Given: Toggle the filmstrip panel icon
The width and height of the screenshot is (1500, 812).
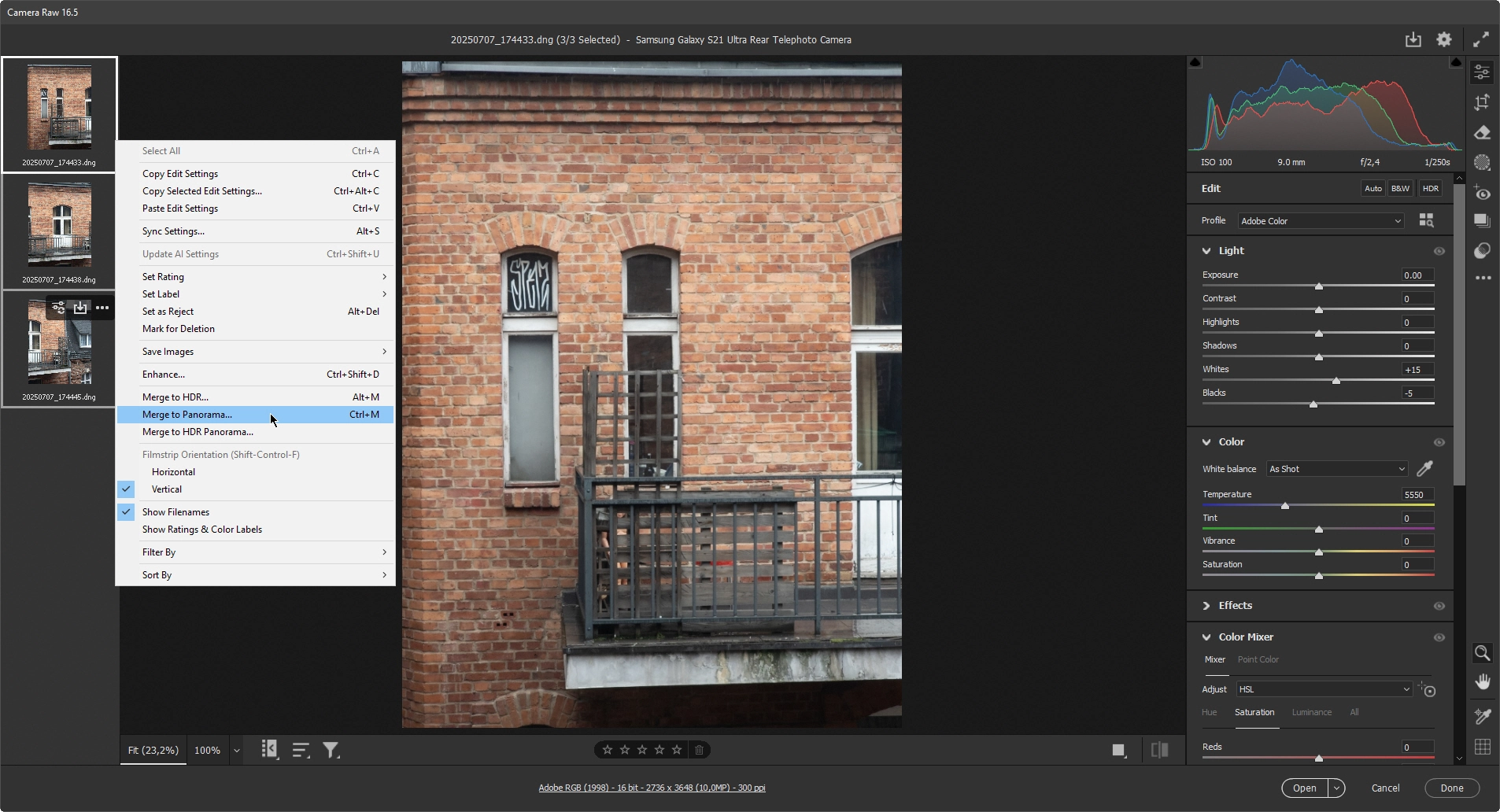Looking at the screenshot, I should click(269, 749).
